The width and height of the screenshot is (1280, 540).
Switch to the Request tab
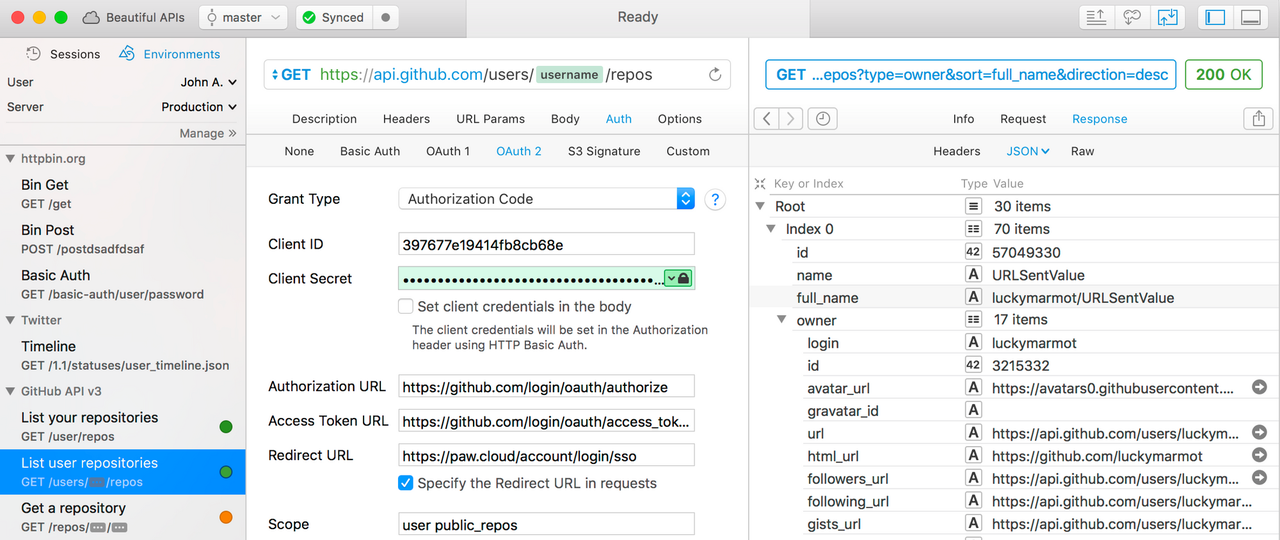[1023, 119]
